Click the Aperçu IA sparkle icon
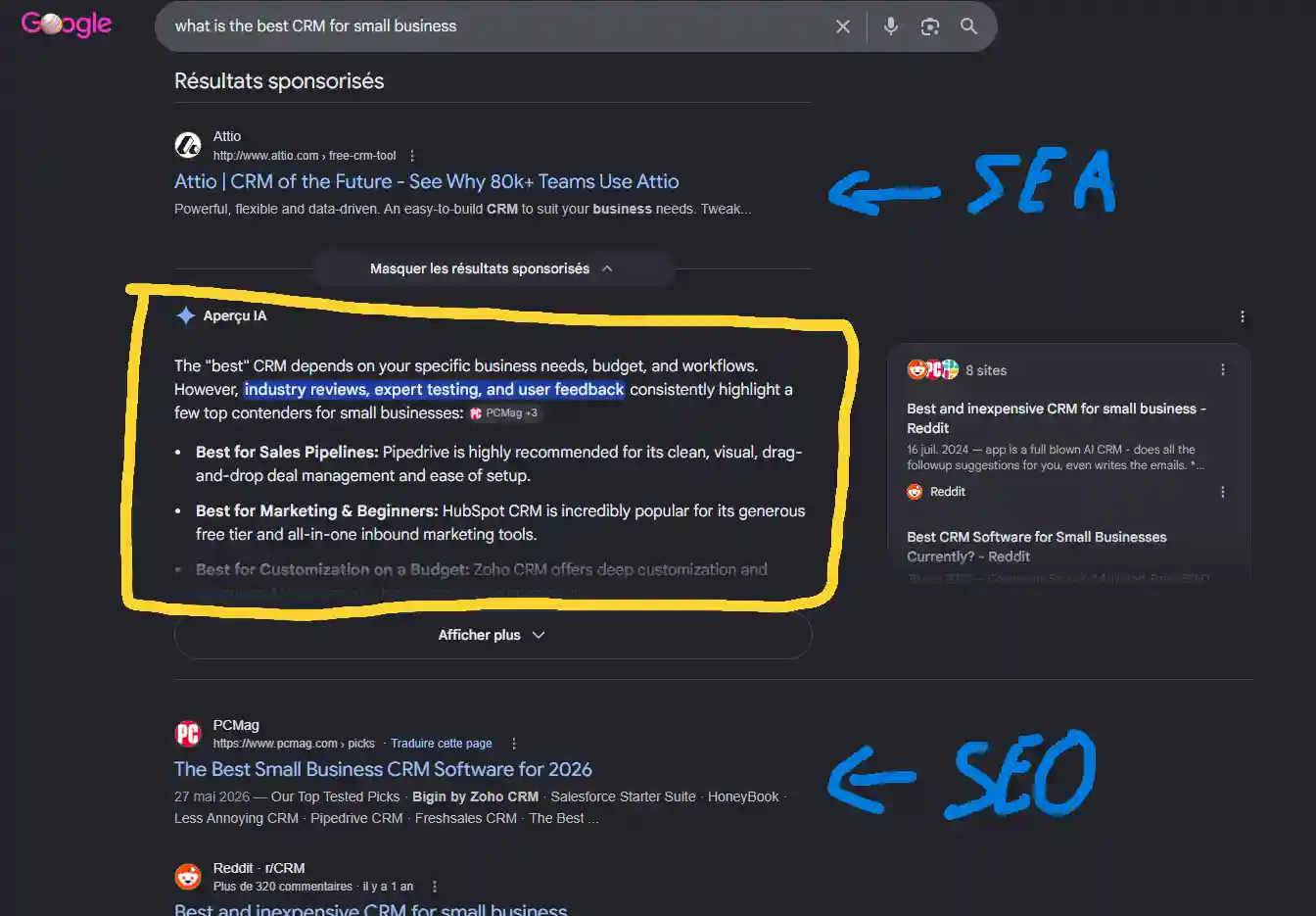The height and width of the screenshot is (916, 1316). click(185, 315)
